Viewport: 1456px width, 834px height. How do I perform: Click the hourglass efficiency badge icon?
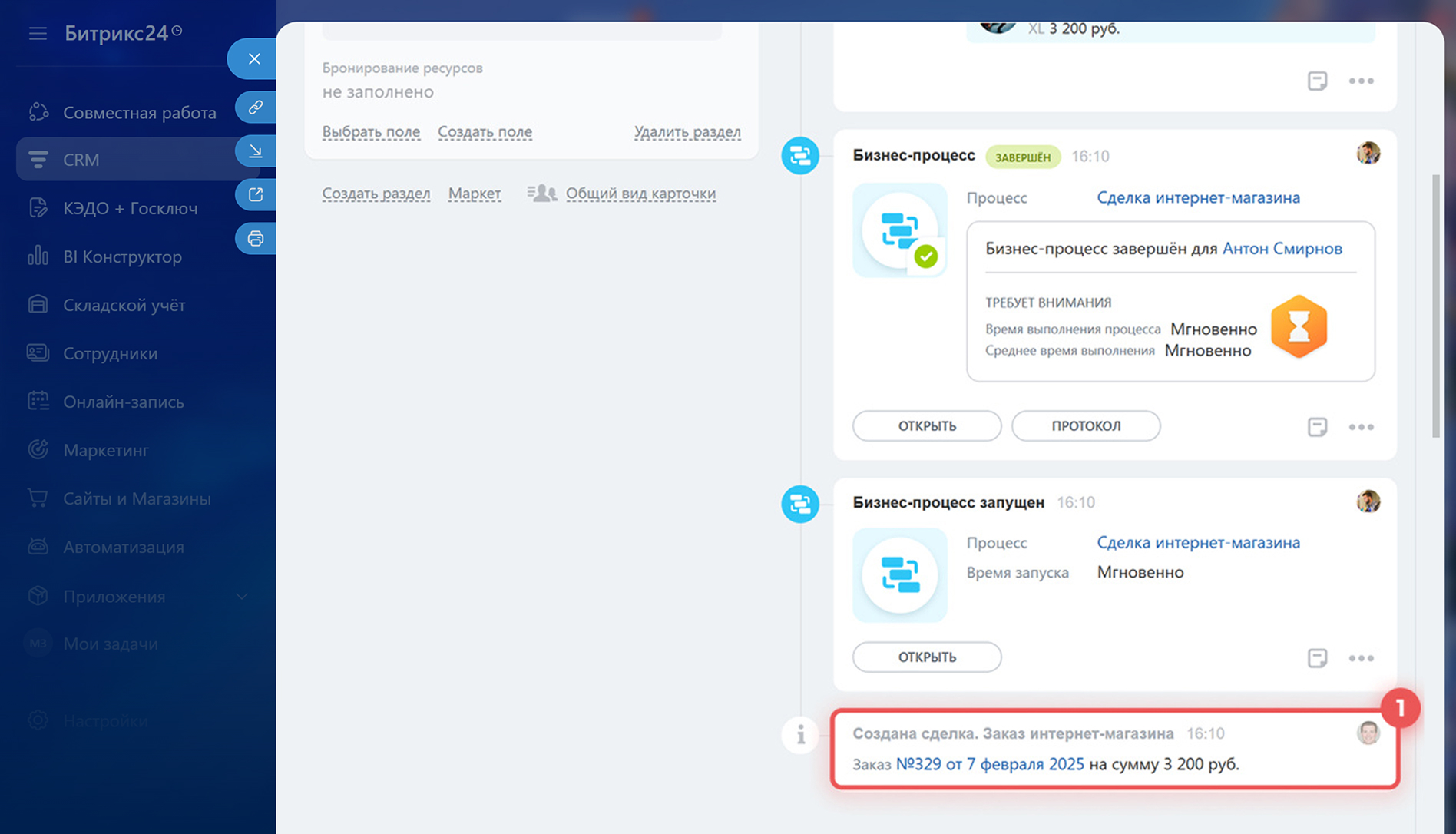(x=1299, y=327)
